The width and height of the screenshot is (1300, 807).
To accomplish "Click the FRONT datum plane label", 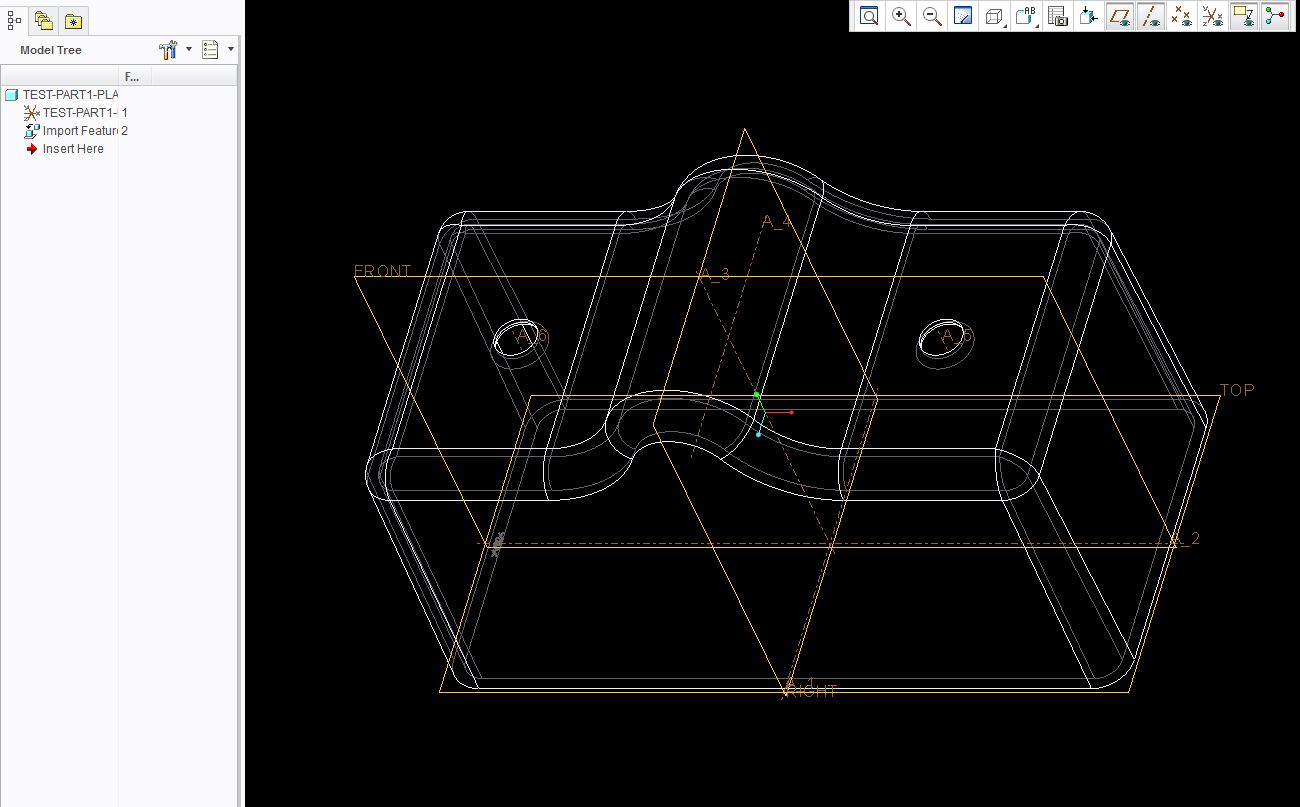I will pos(382,271).
